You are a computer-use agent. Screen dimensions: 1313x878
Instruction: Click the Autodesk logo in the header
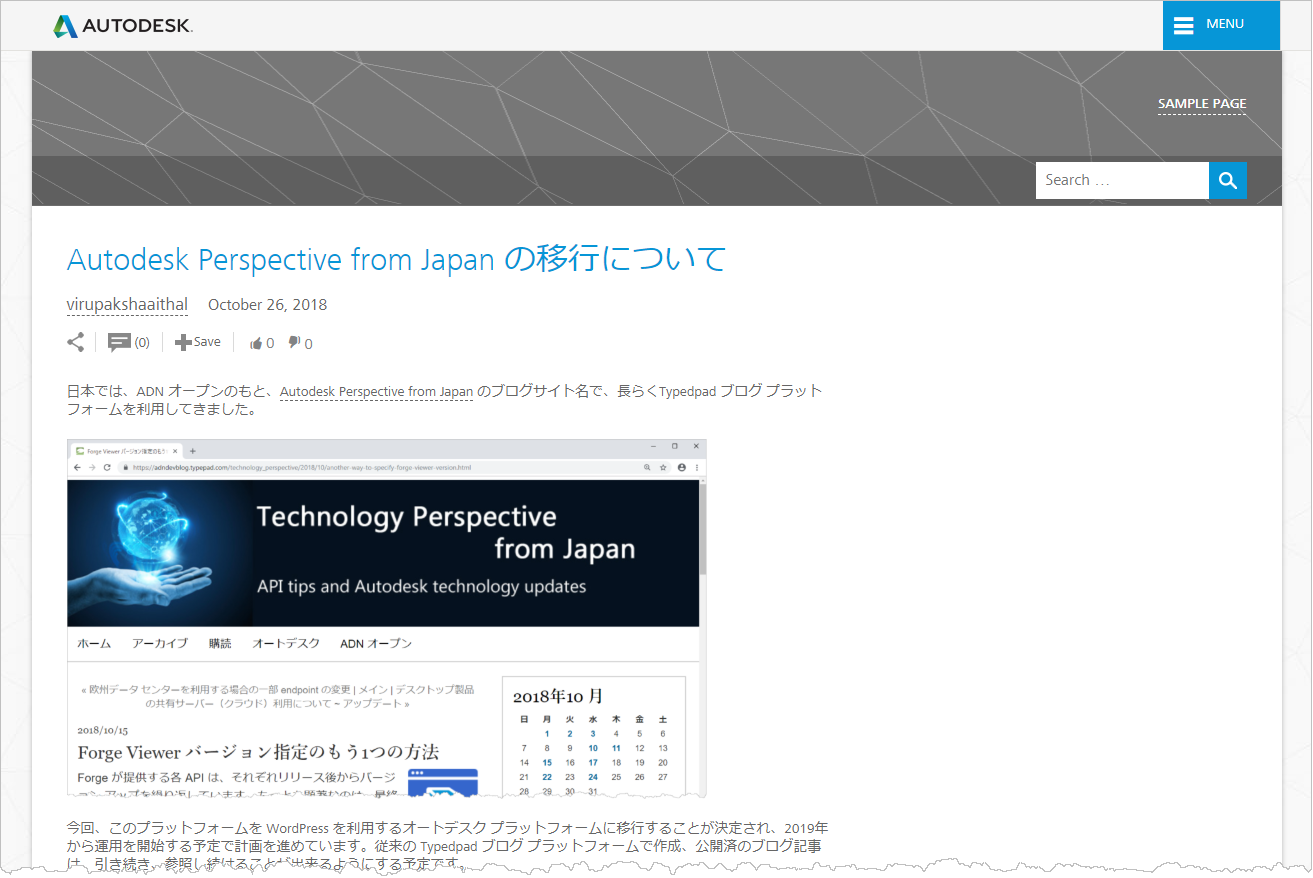123,26
